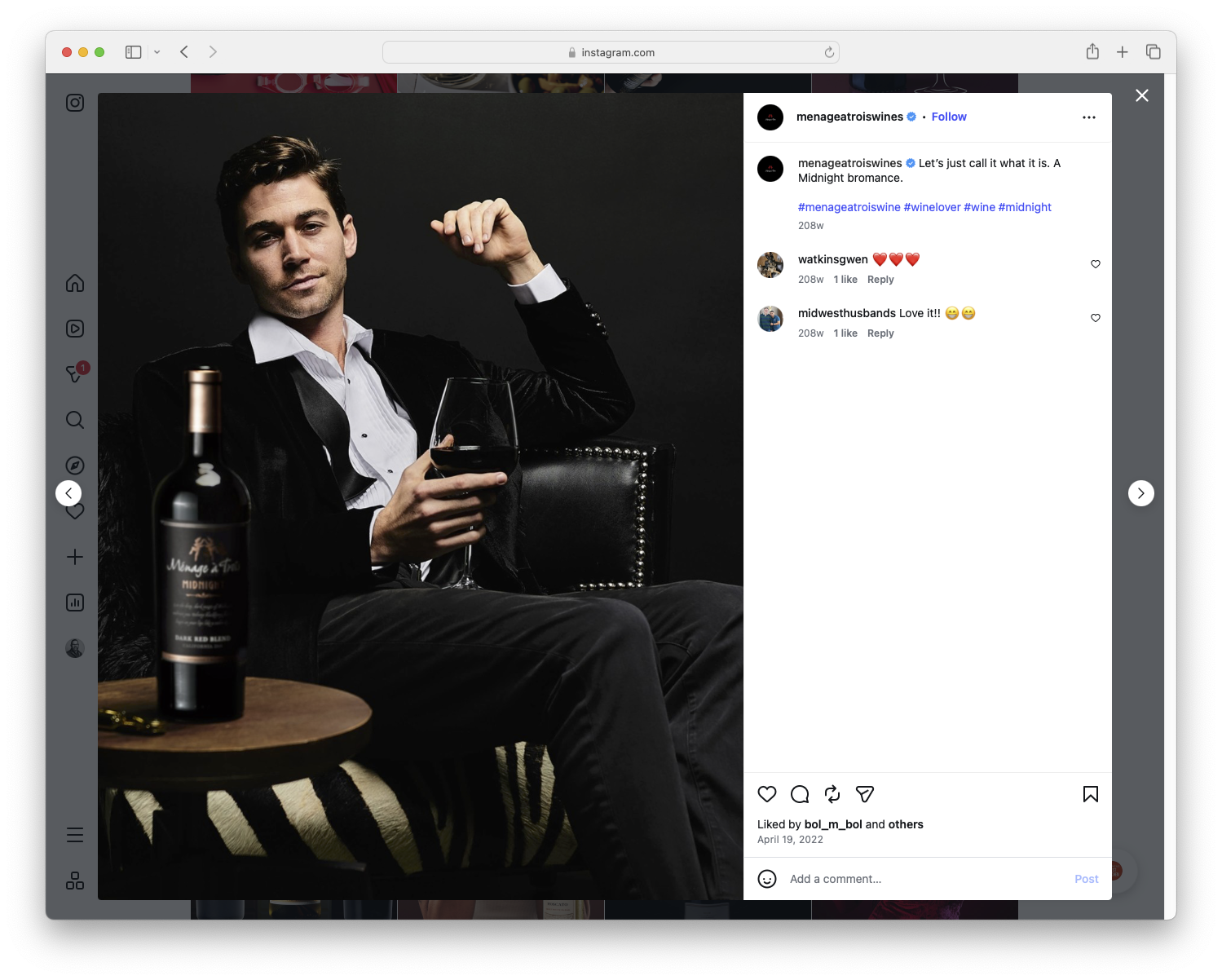Advance to the next post with the right chevron
This screenshot has width=1222, height=980.
tap(1140, 493)
